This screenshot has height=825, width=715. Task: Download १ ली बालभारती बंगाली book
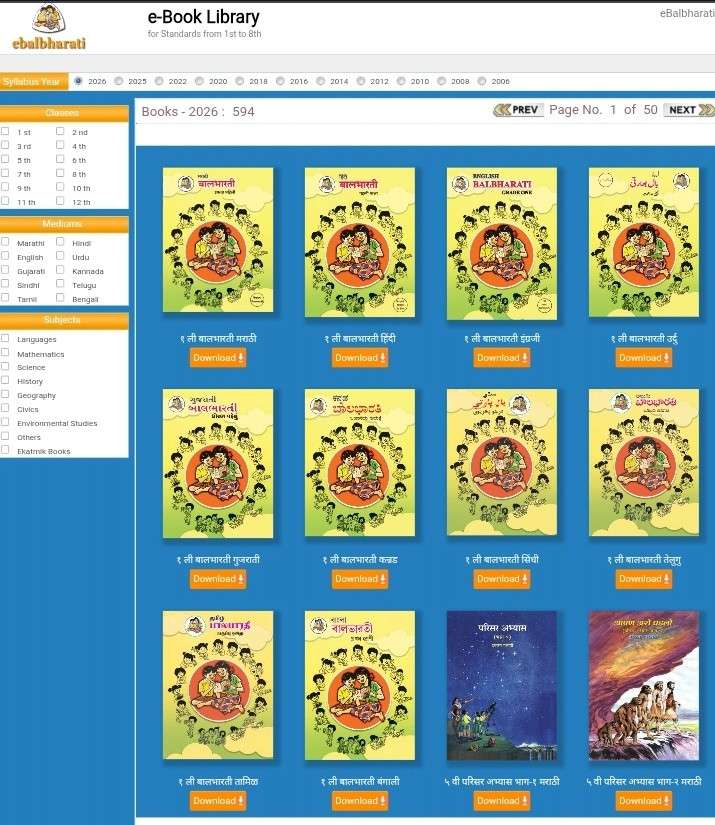click(x=360, y=801)
